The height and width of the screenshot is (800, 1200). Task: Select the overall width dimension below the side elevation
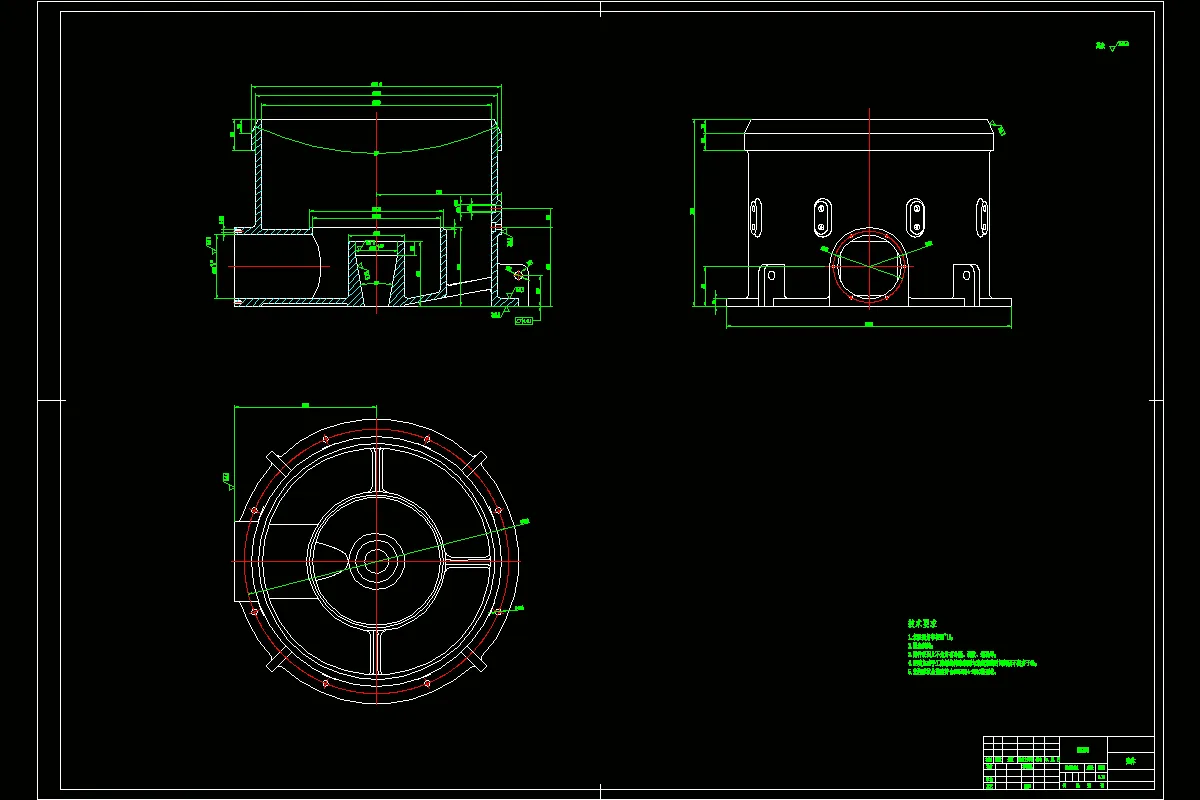(x=868, y=325)
